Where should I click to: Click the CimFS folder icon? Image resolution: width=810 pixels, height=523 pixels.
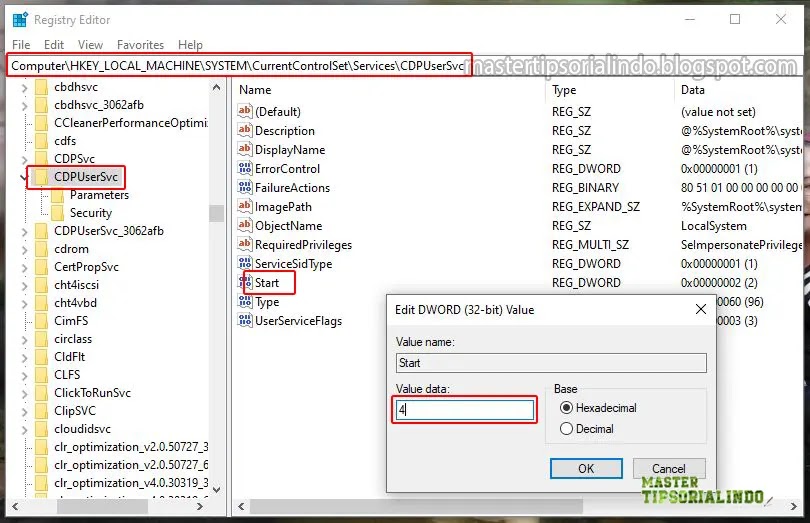pyautogui.click(x=42, y=320)
